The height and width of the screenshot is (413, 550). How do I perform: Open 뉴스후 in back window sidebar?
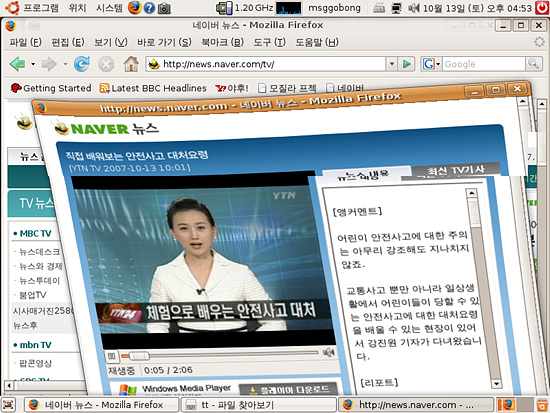pyautogui.click(x=25, y=325)
